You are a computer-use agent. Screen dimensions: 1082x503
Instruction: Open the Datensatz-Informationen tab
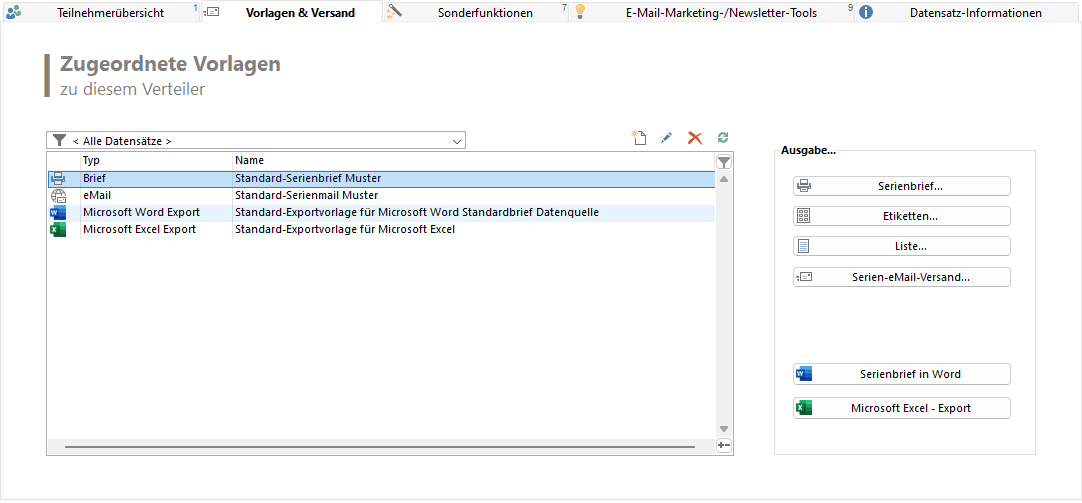click(x=975, y=13)
